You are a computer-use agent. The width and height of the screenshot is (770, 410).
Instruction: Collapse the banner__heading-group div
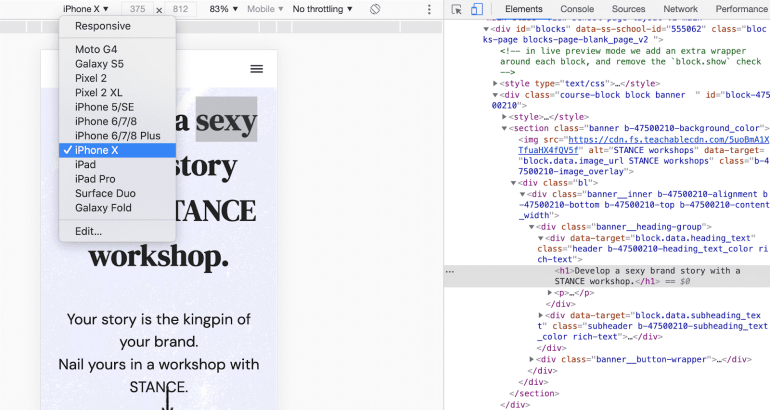[x=531, y=227]
